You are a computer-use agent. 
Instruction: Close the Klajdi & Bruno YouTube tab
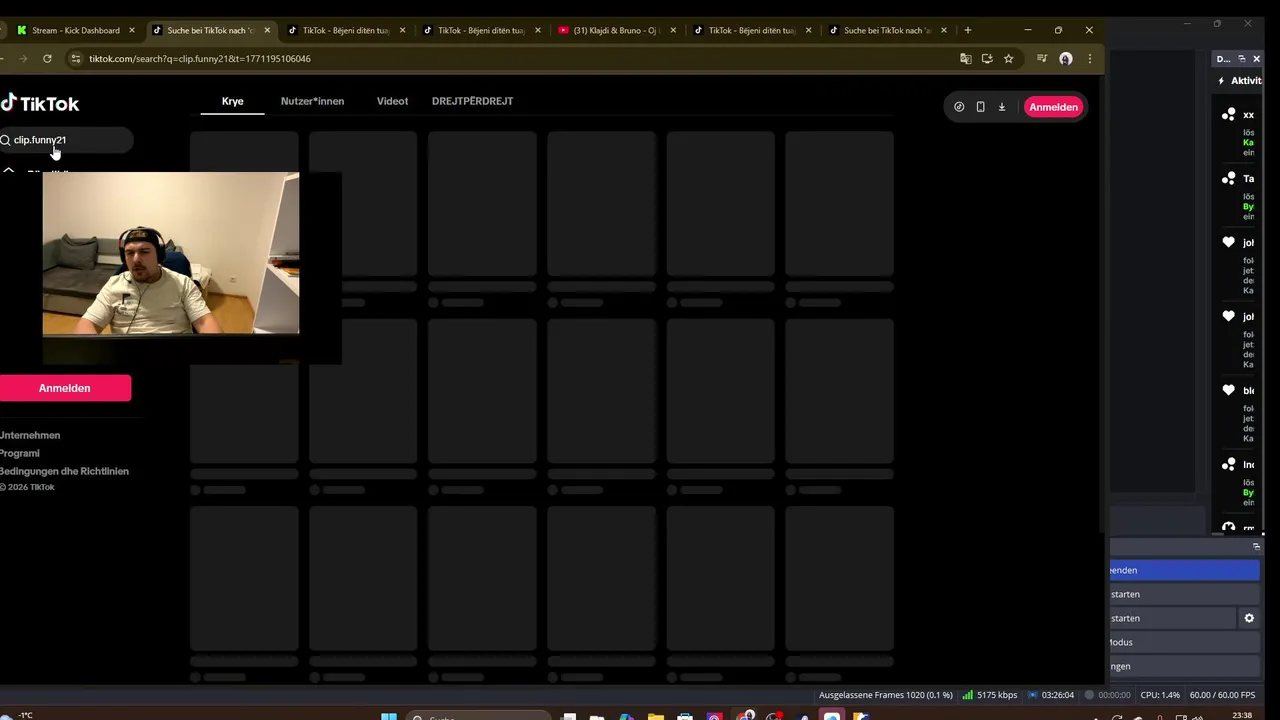coord(673,30)
